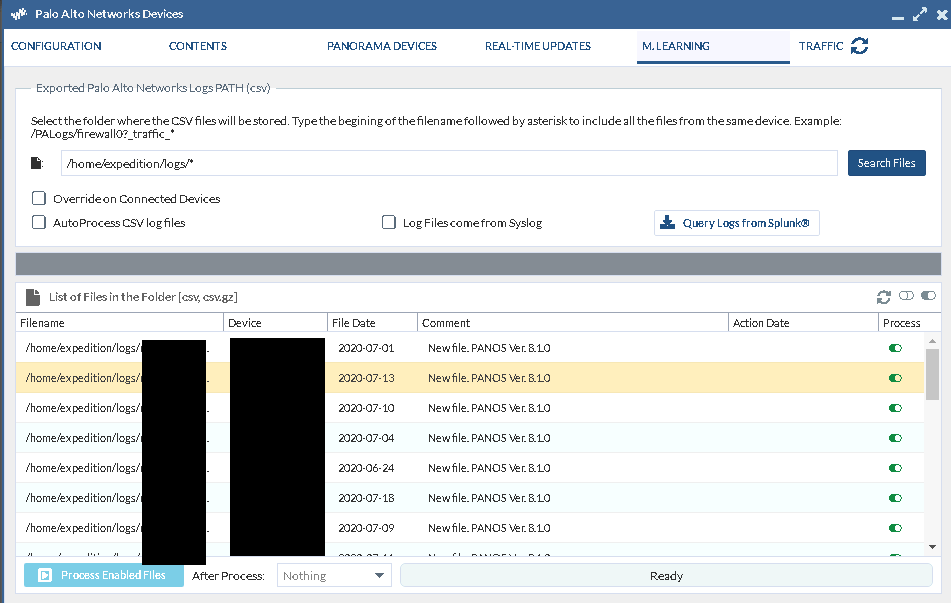Toggle Process switch for the 2020-07-13 file
The image size is (951, 603).
pyautogui.click(x=895, y=378)
